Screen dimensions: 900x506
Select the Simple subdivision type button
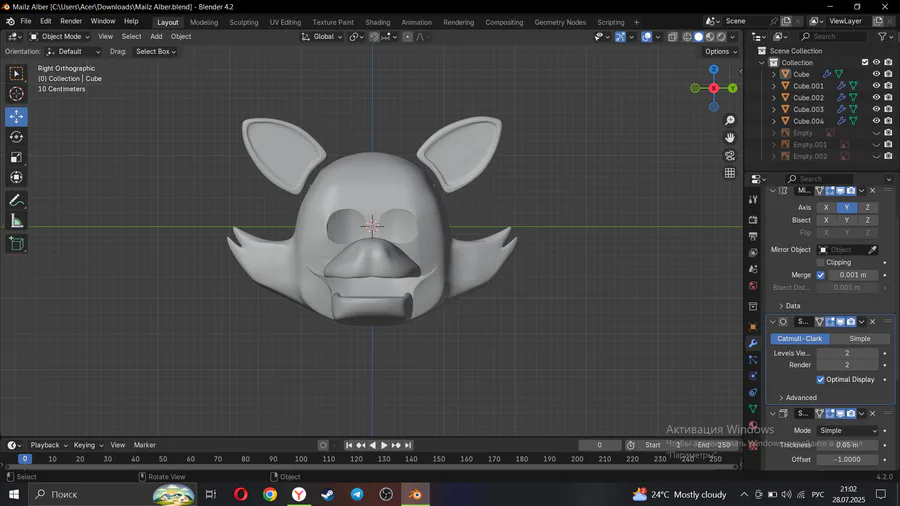coord(859,338)
